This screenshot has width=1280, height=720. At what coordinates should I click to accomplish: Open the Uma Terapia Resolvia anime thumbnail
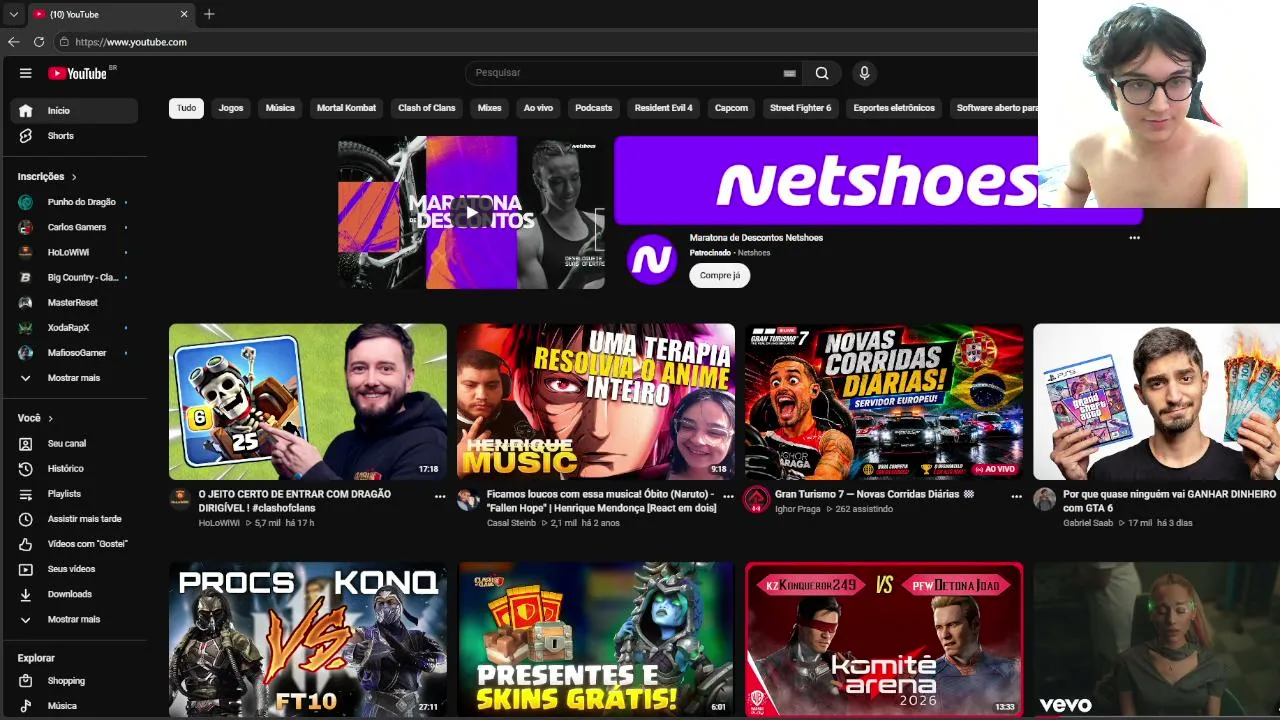[596, 402]
